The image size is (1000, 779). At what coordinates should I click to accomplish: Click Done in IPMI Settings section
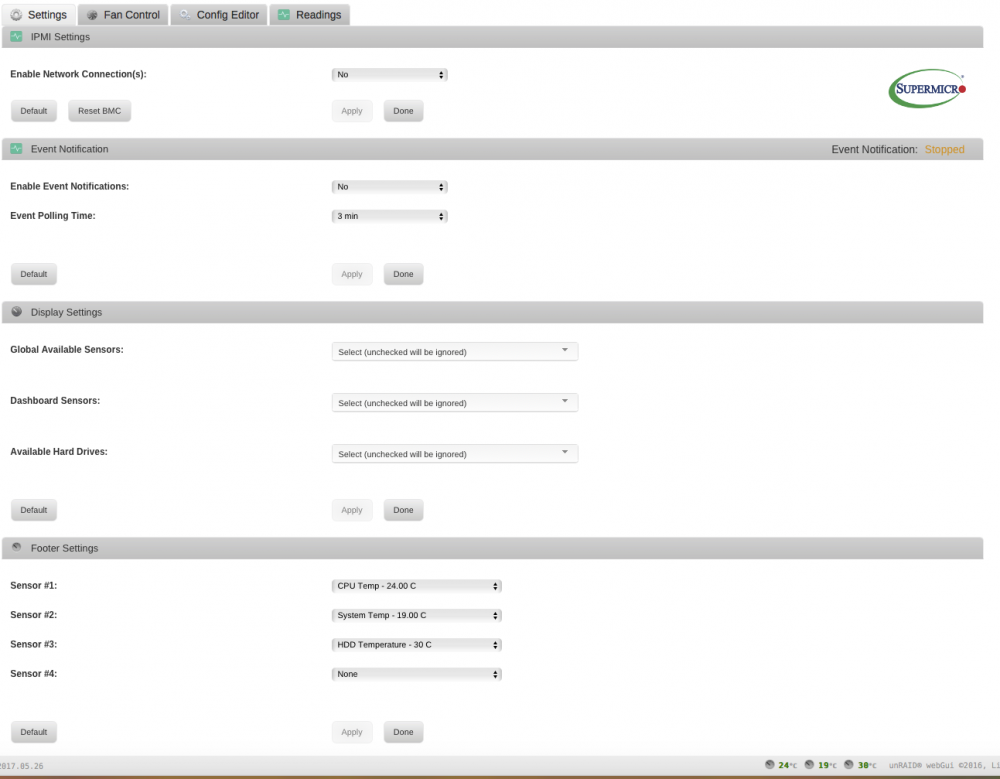(403, 111)
